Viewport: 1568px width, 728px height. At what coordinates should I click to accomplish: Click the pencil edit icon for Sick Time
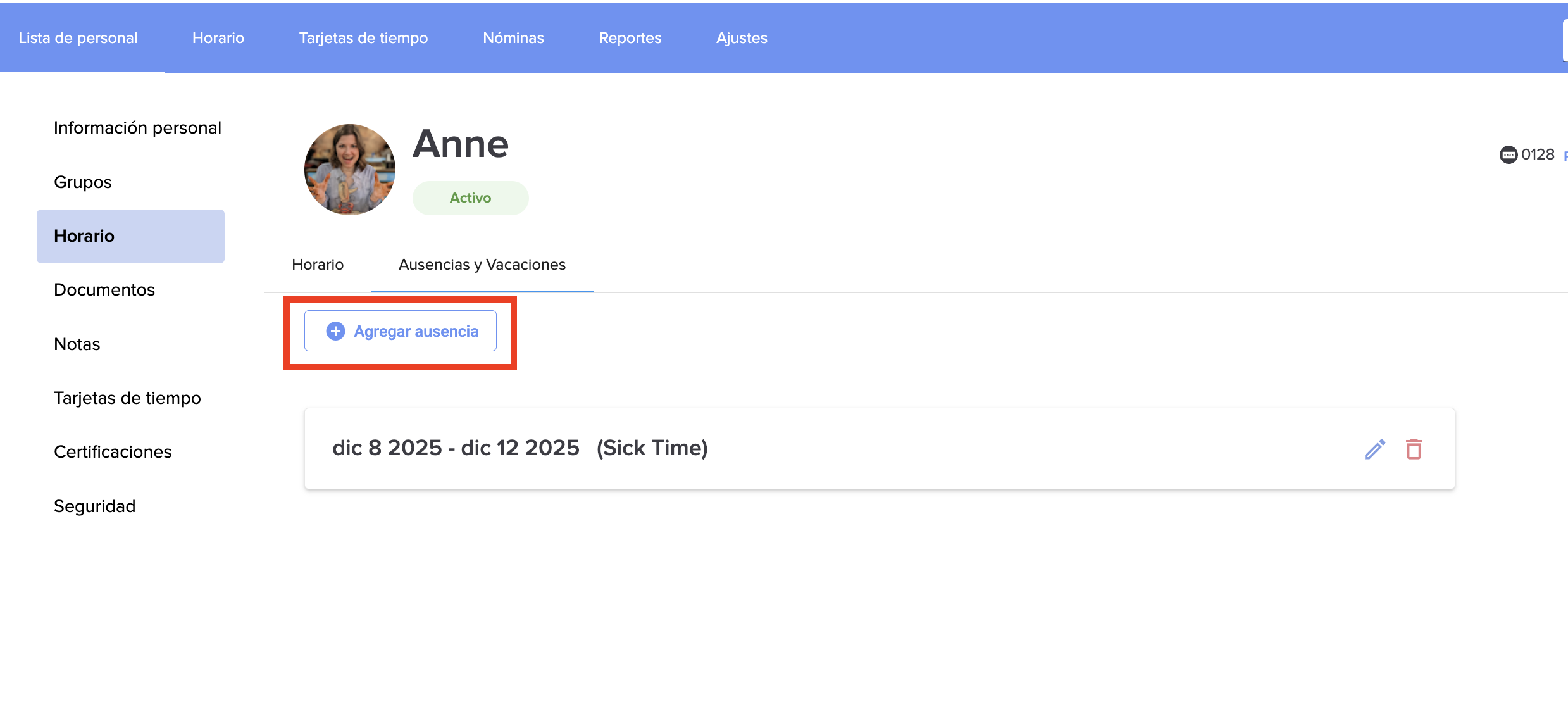(1374, 449)
